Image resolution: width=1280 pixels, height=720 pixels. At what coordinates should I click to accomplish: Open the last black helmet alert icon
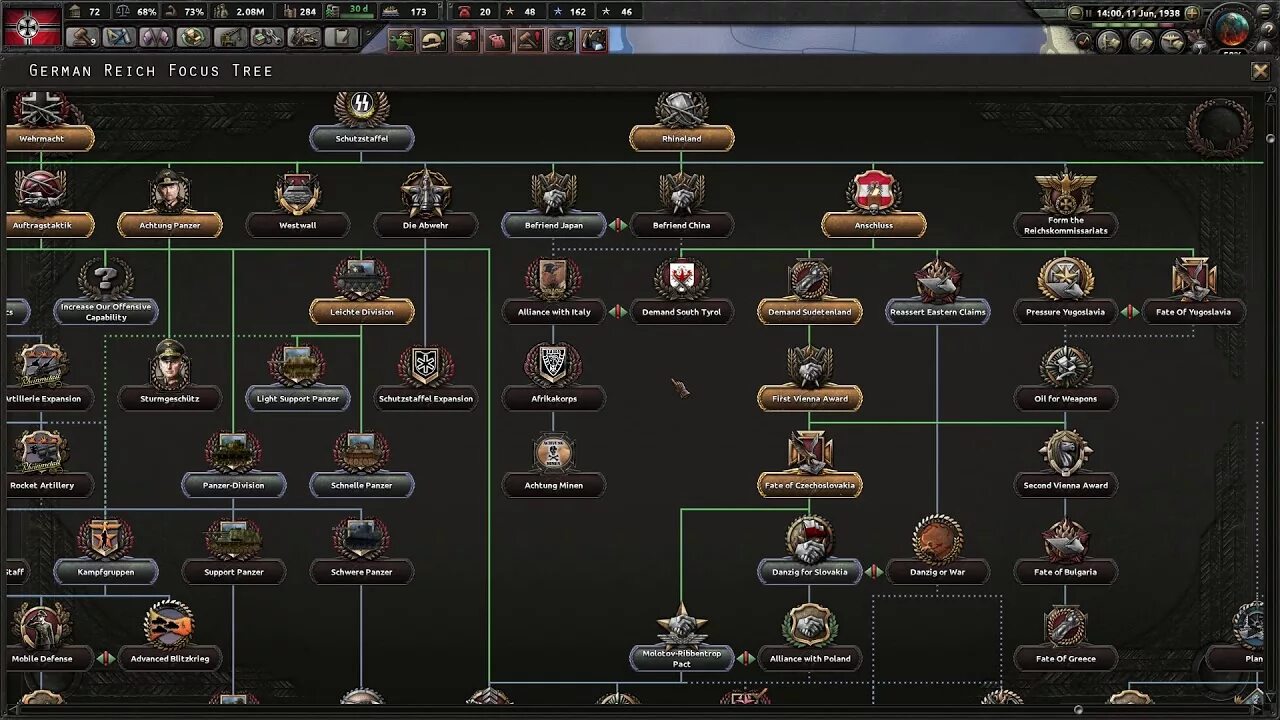[x=594, y=40]
